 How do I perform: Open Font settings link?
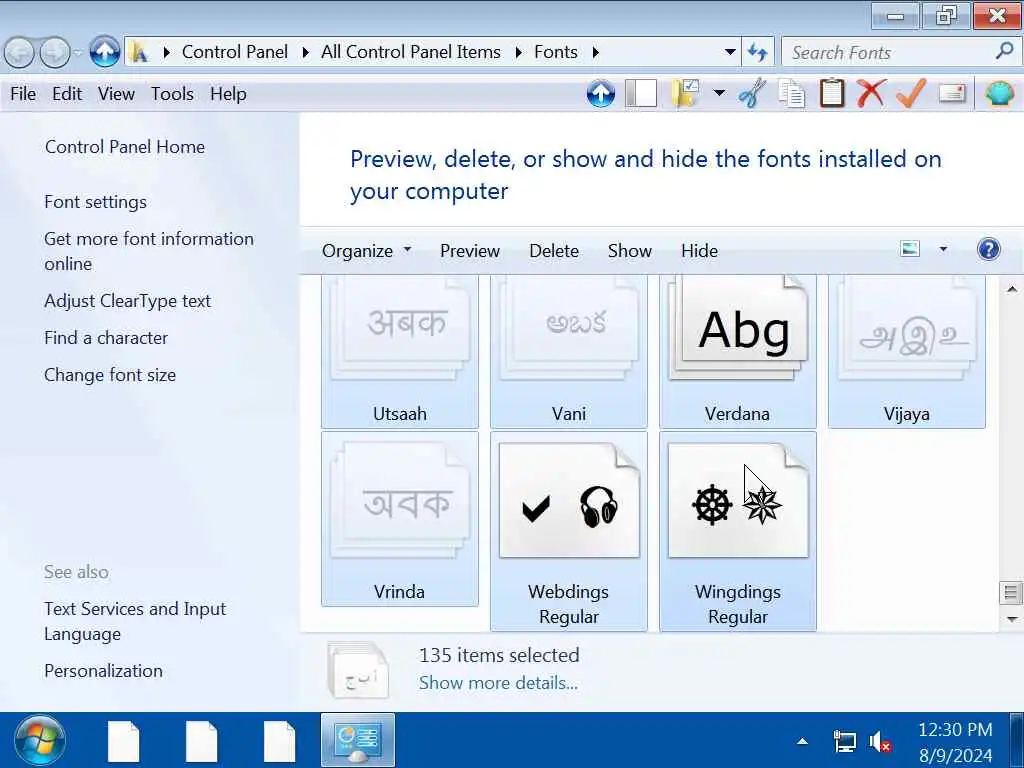(x=95, y=202)
